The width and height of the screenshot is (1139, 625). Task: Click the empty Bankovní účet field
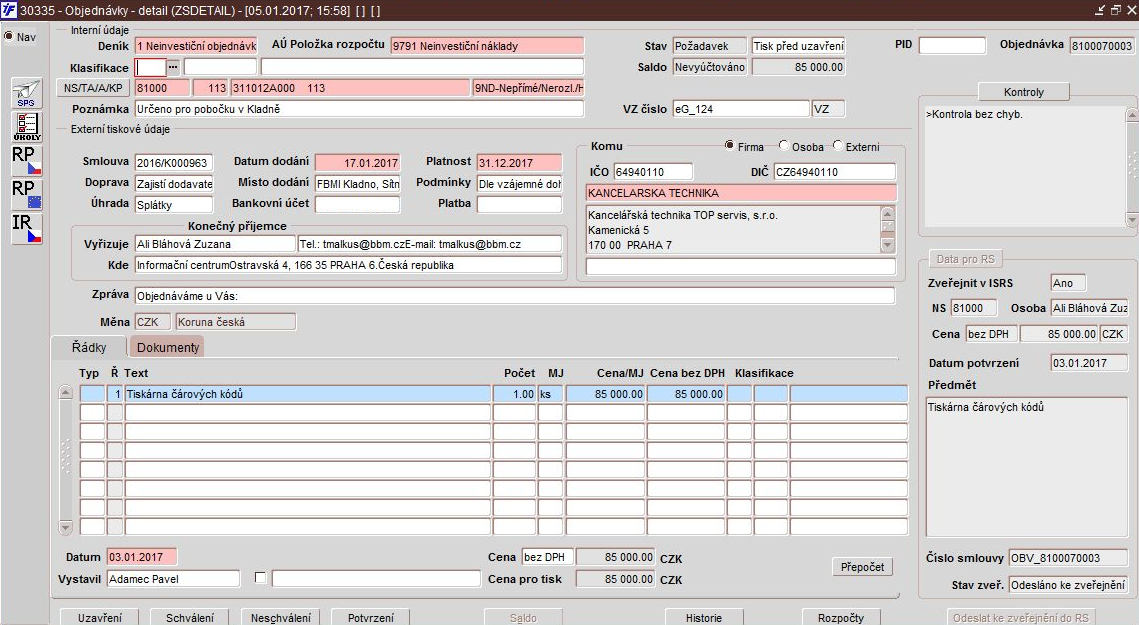pos(357,205)
